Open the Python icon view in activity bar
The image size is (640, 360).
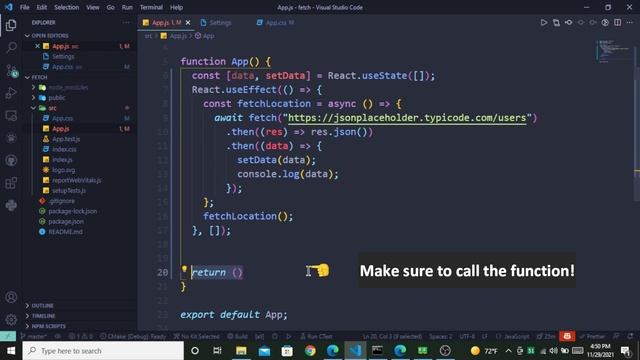coord(11,205)
